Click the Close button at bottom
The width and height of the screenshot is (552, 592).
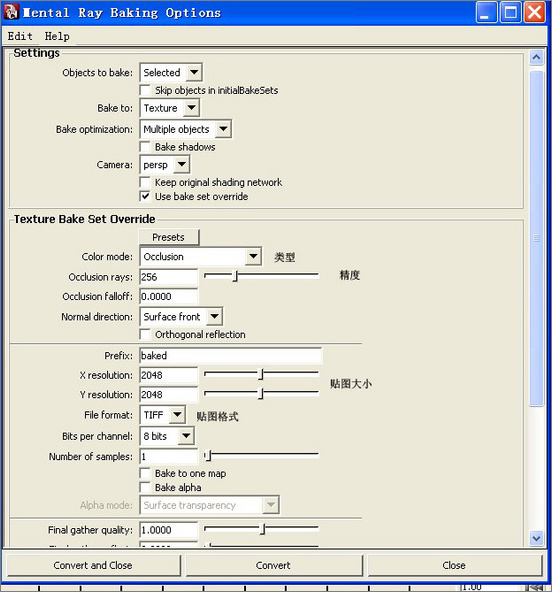(x=454, y=565)
